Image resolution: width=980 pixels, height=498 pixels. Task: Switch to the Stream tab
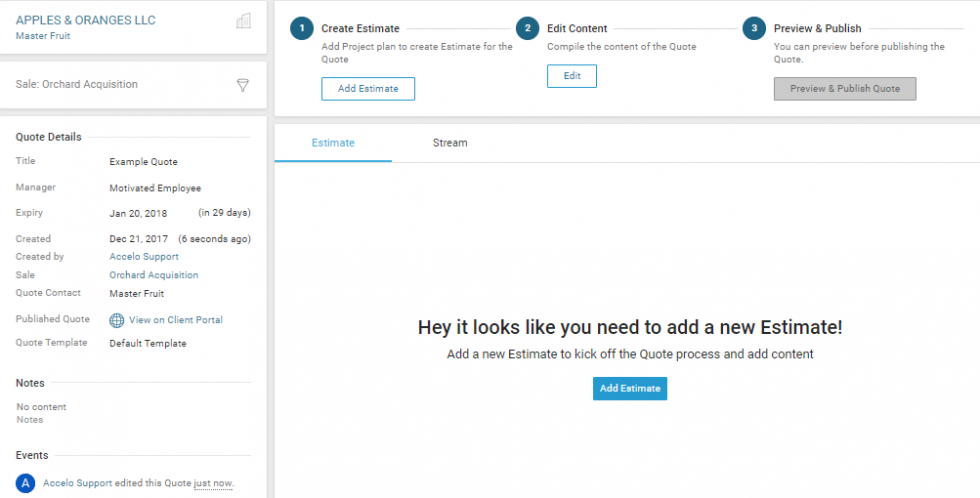tap(449, 143)
